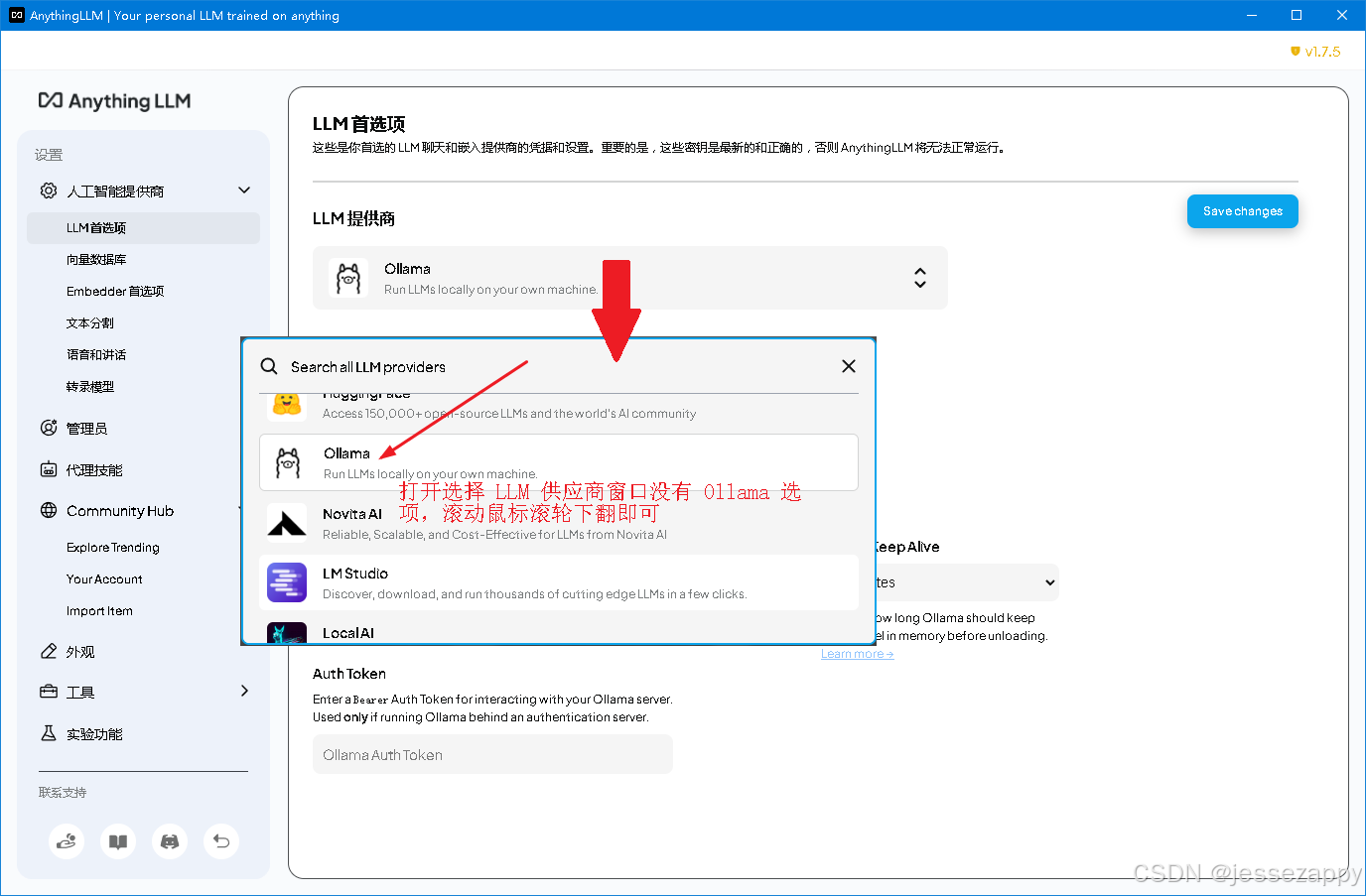
Task: Open the documentation book icon
Action: click(x=118, y=841)
